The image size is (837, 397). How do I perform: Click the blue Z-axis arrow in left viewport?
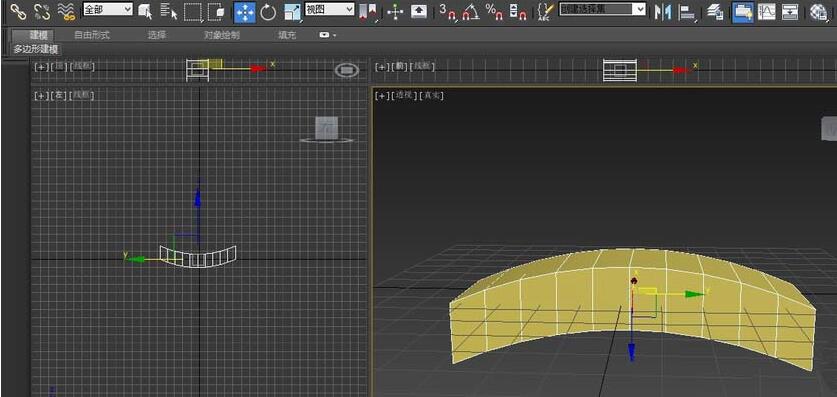point(198,197)
